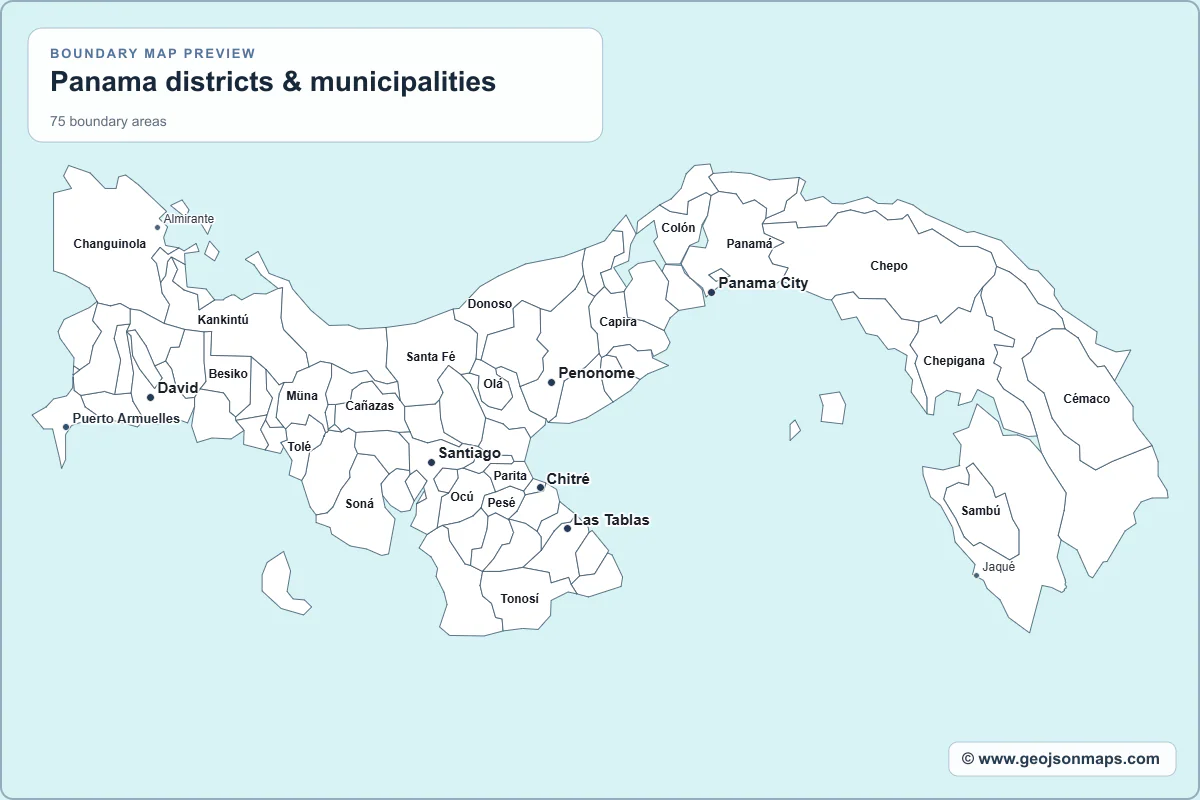Select the Olá district label

click(x=494, y=384)
